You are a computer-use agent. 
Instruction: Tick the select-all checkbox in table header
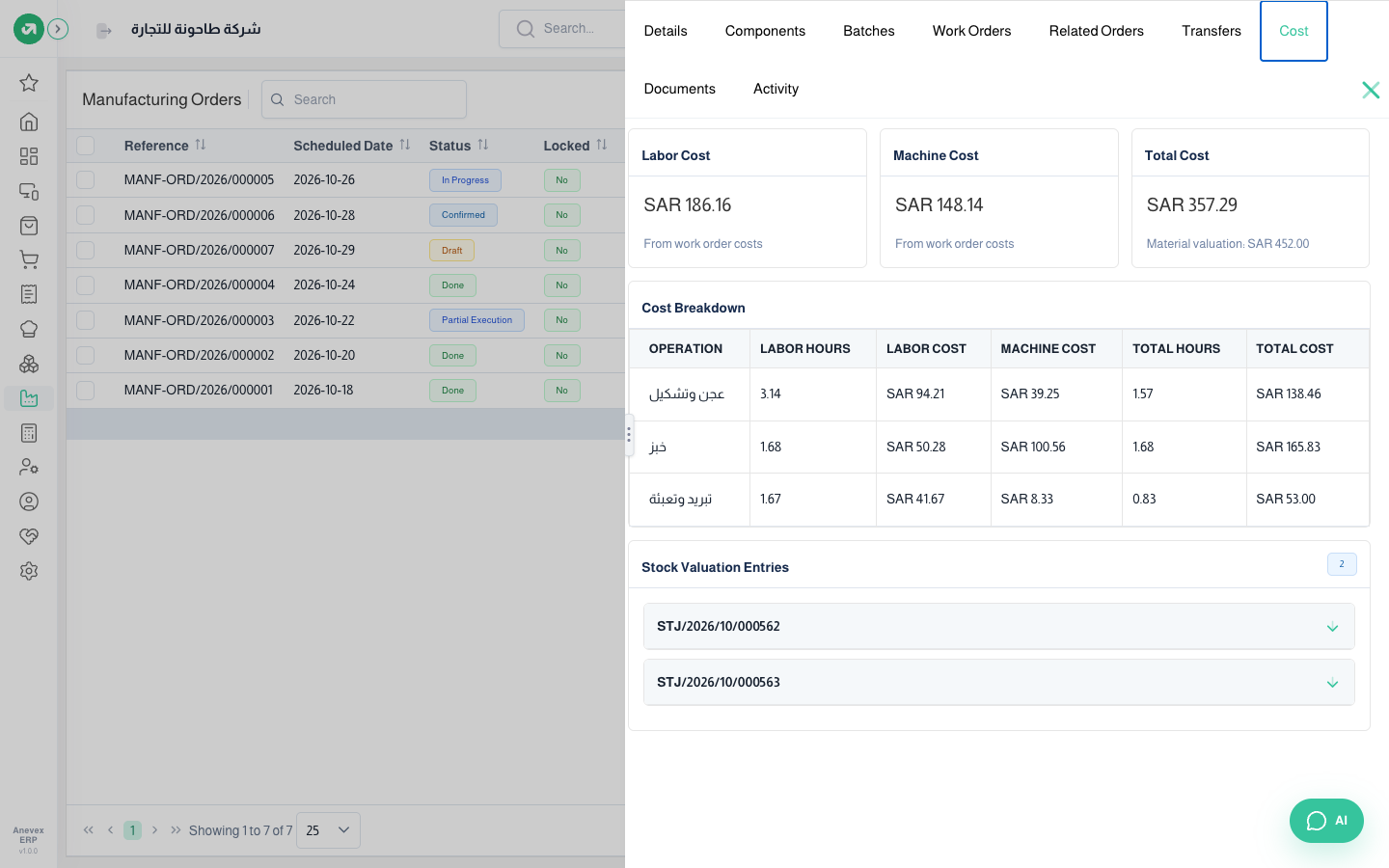point(86,146)
